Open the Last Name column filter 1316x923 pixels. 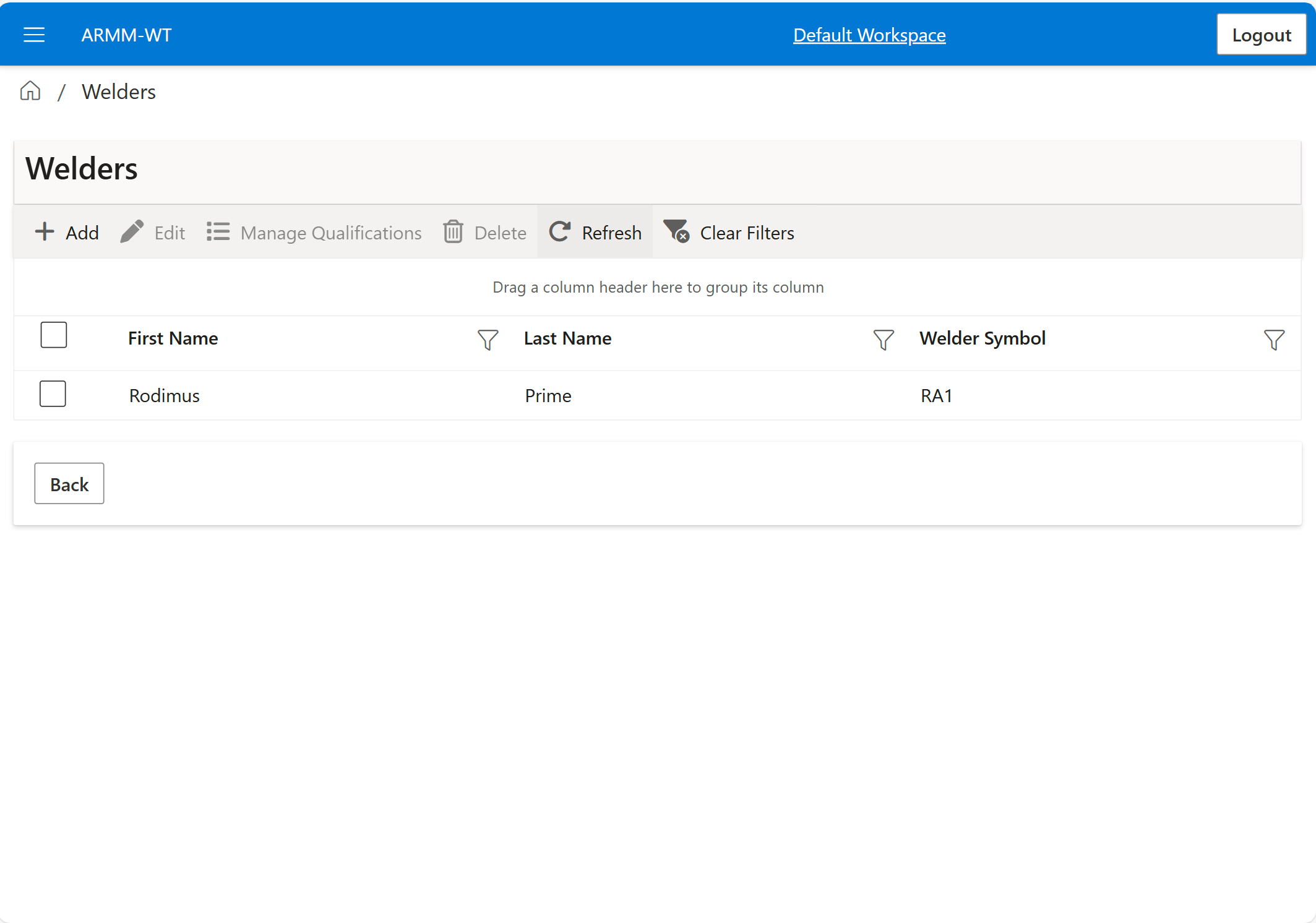(x=884, y=340)
